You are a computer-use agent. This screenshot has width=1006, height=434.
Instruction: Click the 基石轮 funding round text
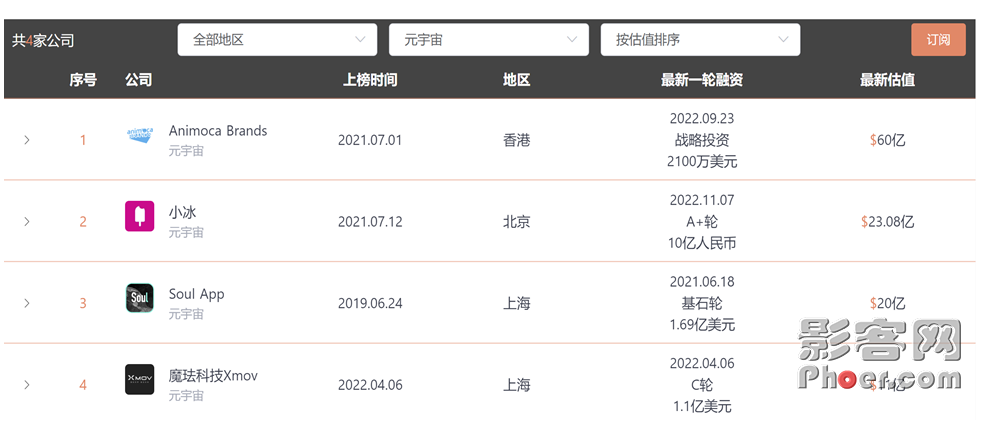[x=702, y=303]
